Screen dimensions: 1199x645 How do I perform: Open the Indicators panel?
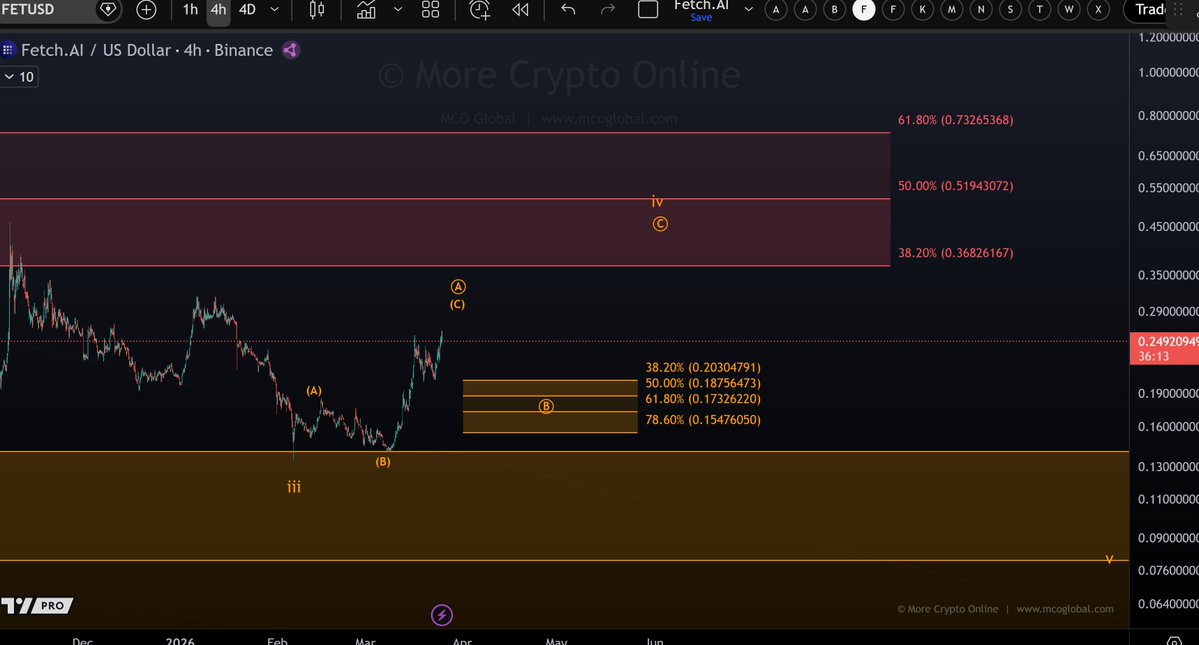(x=365, y=10)
